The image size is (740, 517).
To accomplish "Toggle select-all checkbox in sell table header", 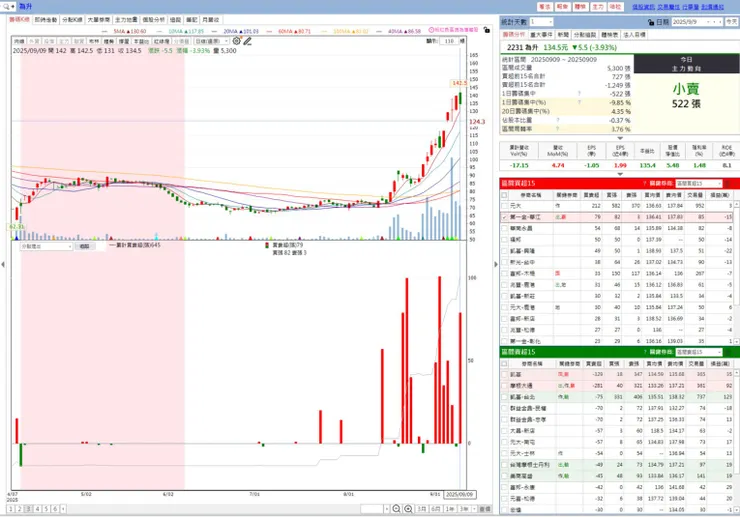I will [504, 364].
